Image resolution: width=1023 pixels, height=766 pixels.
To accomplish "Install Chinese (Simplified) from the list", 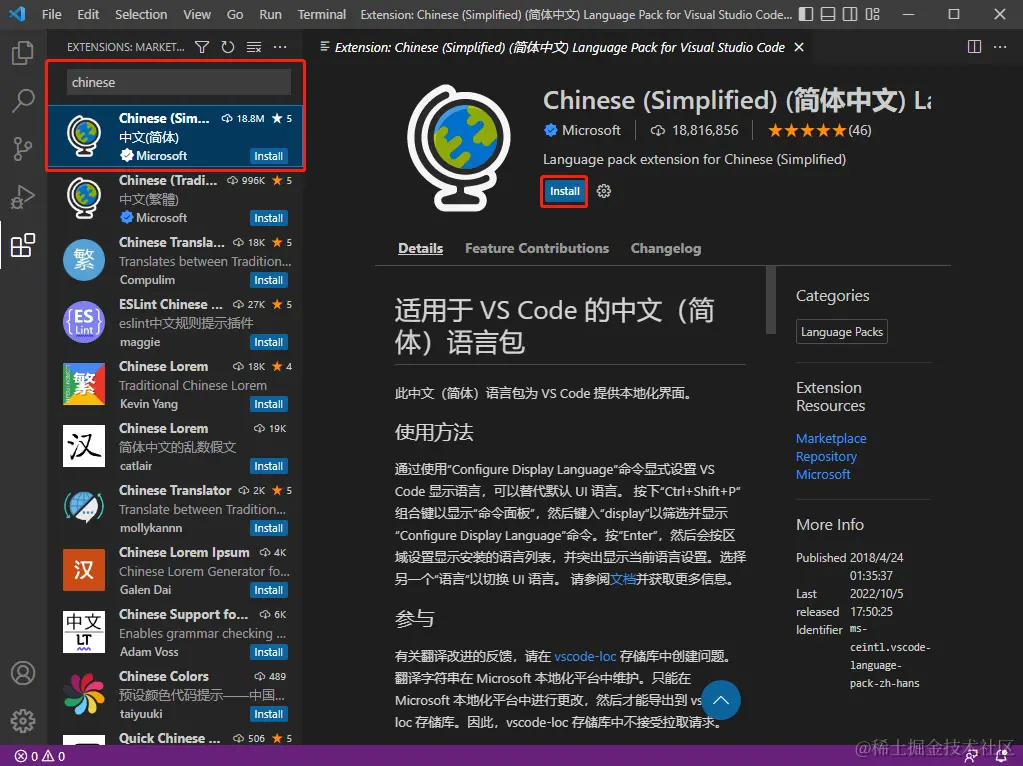I will 268,156.
